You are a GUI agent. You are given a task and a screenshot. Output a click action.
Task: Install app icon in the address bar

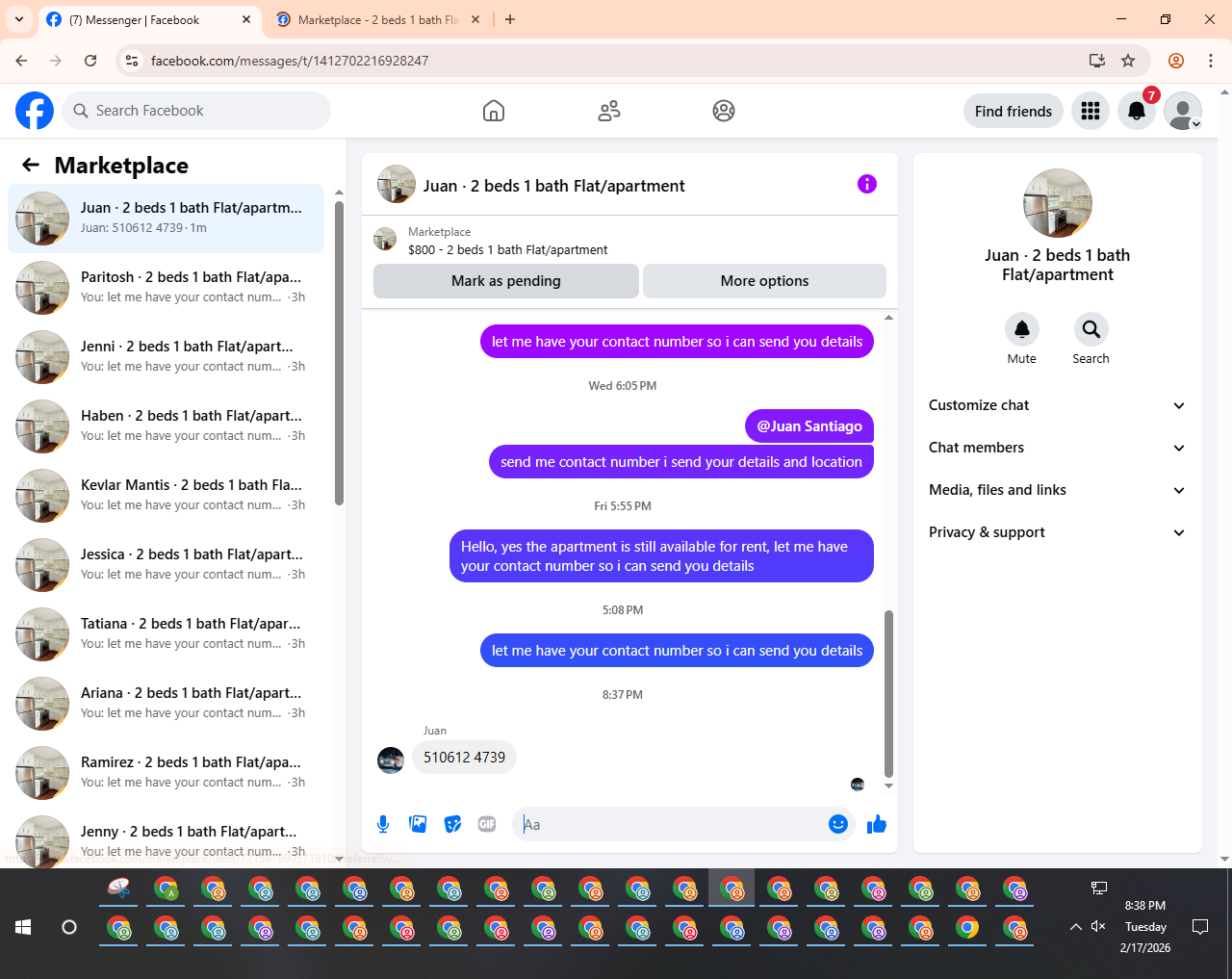[1096, 61]
